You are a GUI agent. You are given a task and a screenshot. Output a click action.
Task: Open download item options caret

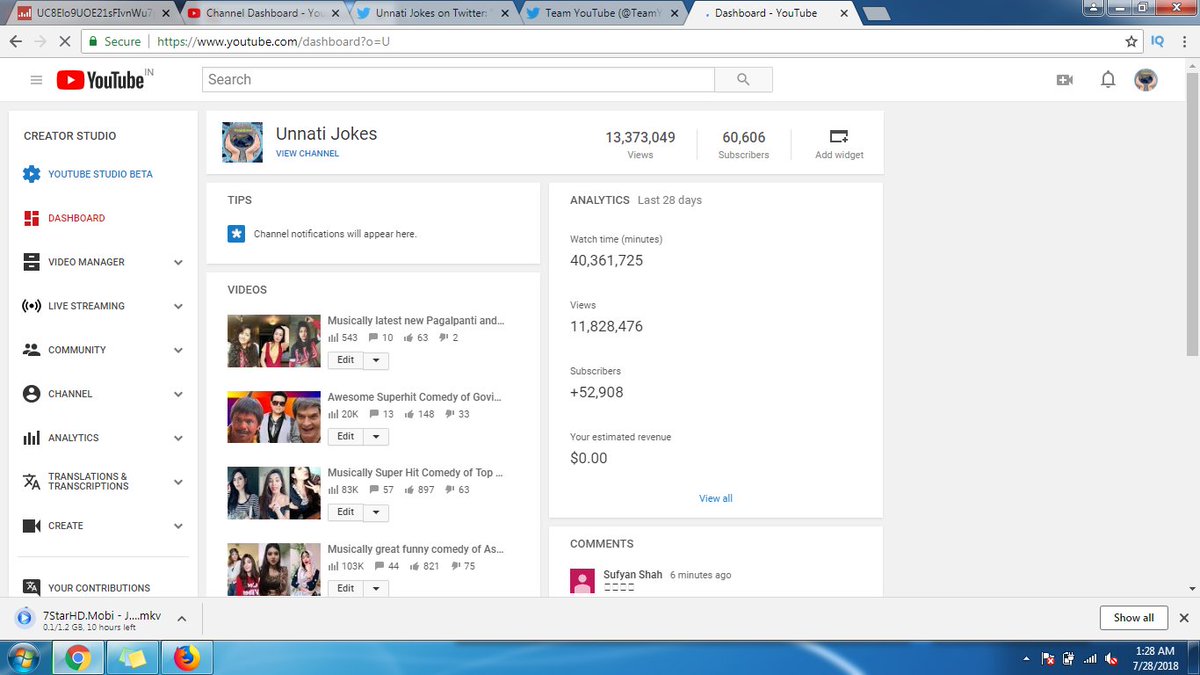pos(181,619)
